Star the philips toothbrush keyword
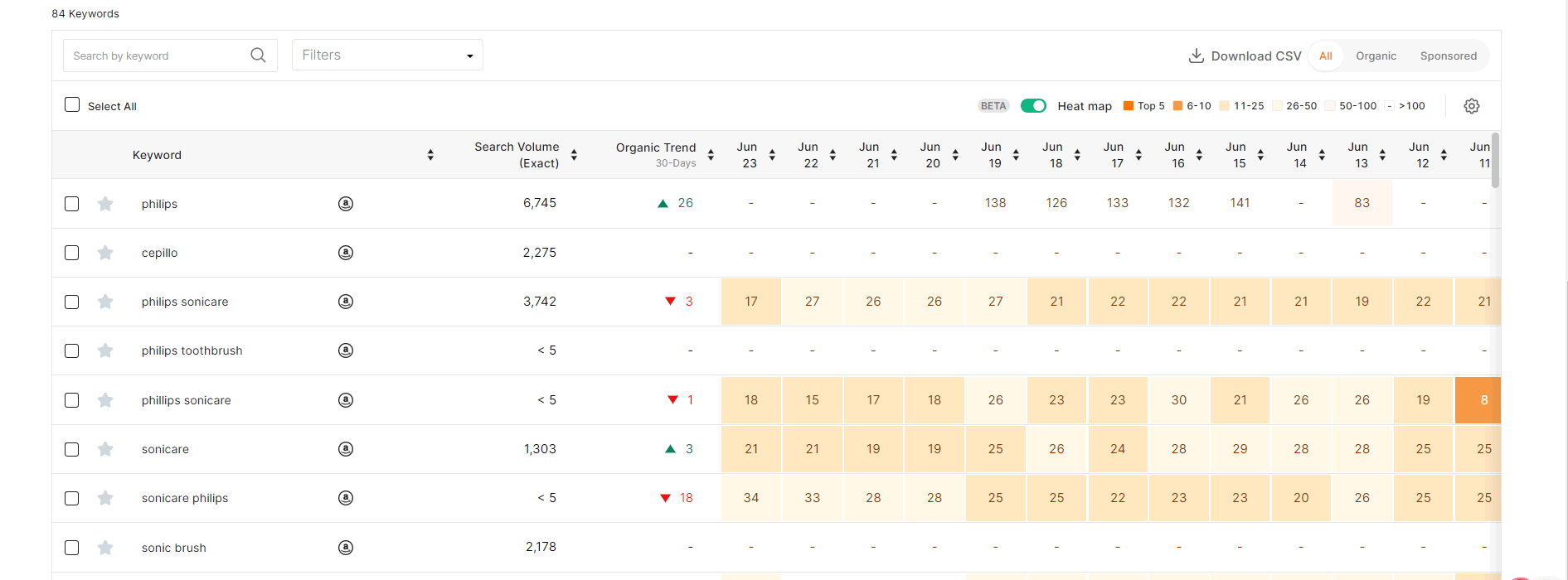The height and width of the screenshot is (580, 1568). click(105, 350)
